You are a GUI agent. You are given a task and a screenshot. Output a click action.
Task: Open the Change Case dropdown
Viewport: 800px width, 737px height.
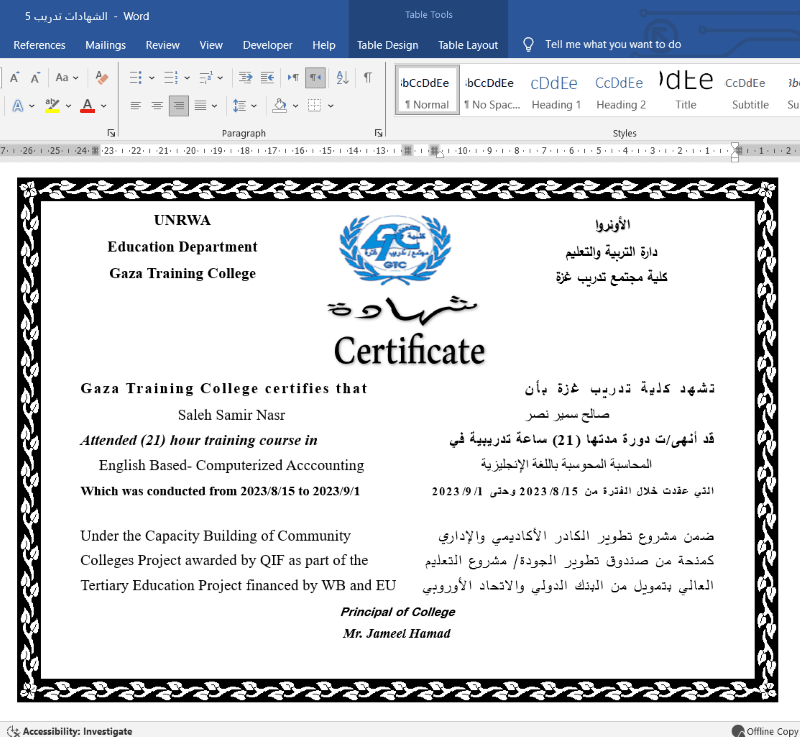pyautogui.click(x=67, y=77)
